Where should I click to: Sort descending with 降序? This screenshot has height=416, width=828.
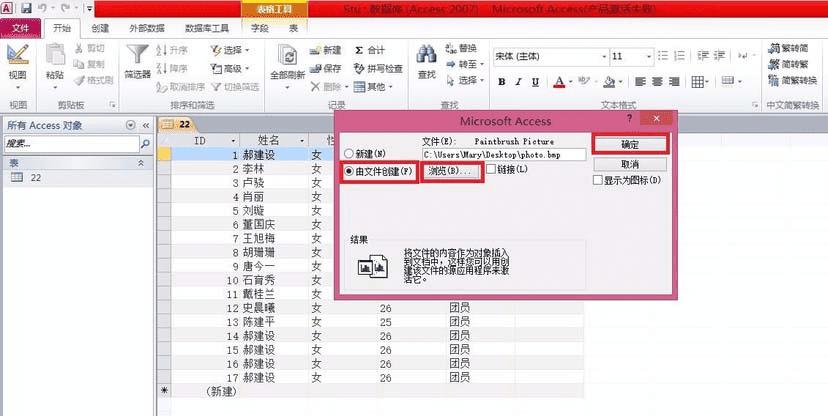click(172, 68)
